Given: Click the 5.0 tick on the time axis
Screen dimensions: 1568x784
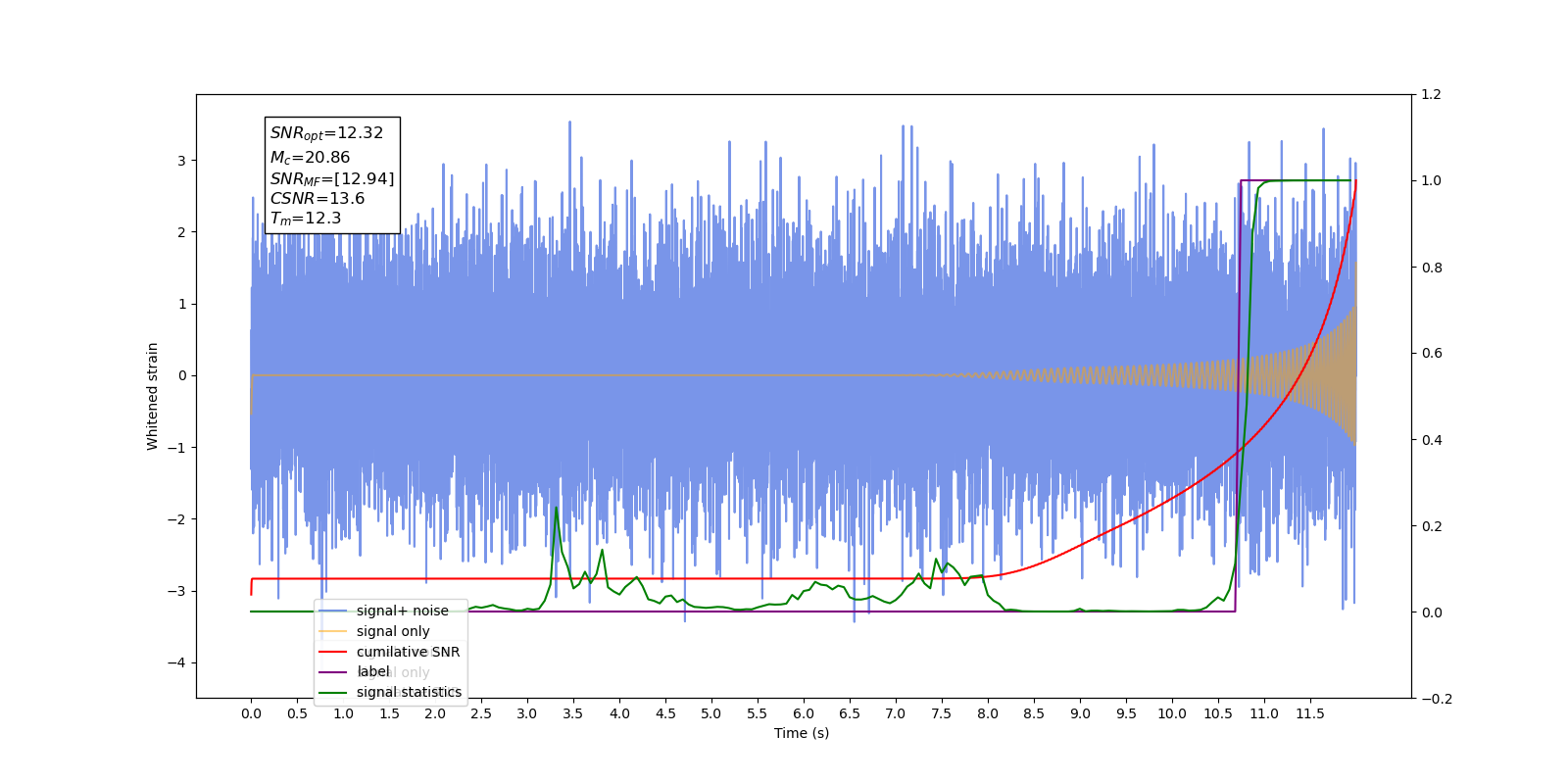Looking at the screenshot, I should [711, 713].
